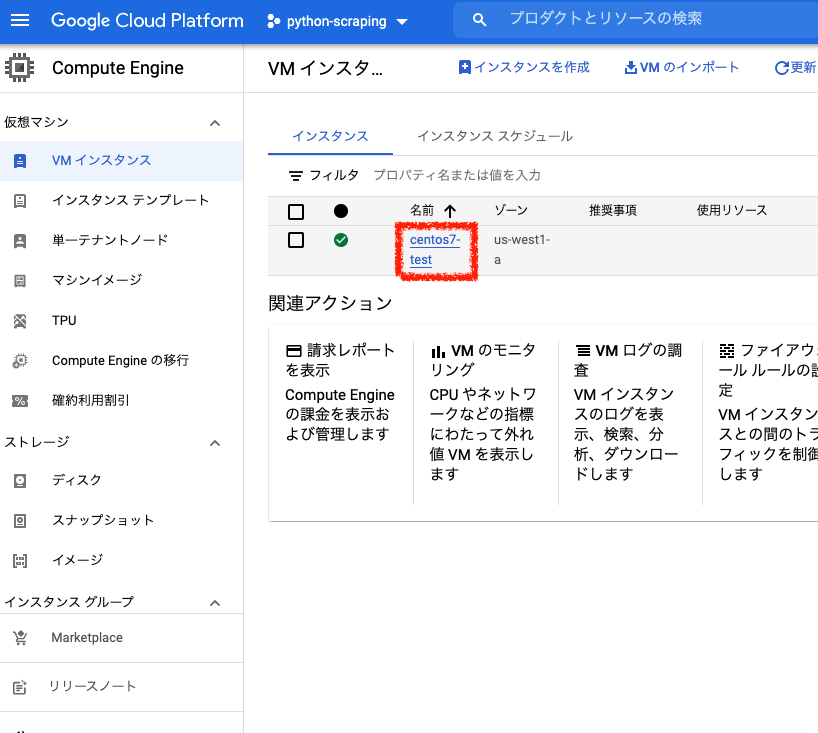Switch to the インスタンス tab

(x=330, y=136)
